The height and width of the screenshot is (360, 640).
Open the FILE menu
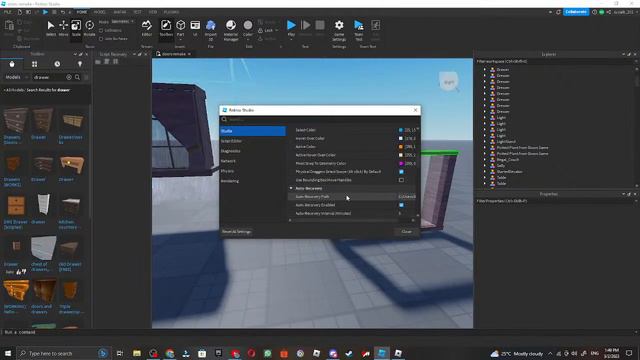point(7,12)
